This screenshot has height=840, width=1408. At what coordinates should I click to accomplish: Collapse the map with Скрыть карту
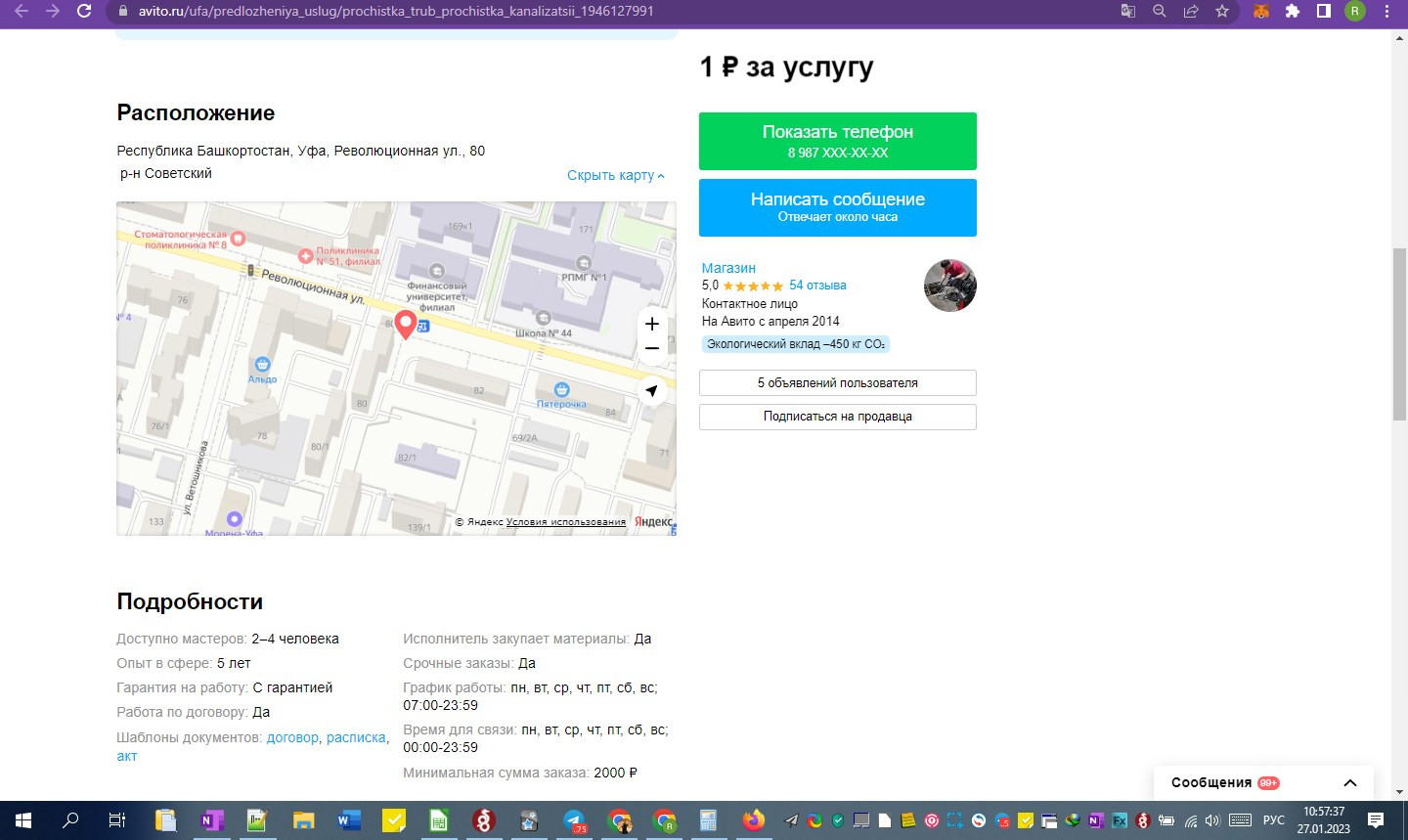[x=616, y=175]
